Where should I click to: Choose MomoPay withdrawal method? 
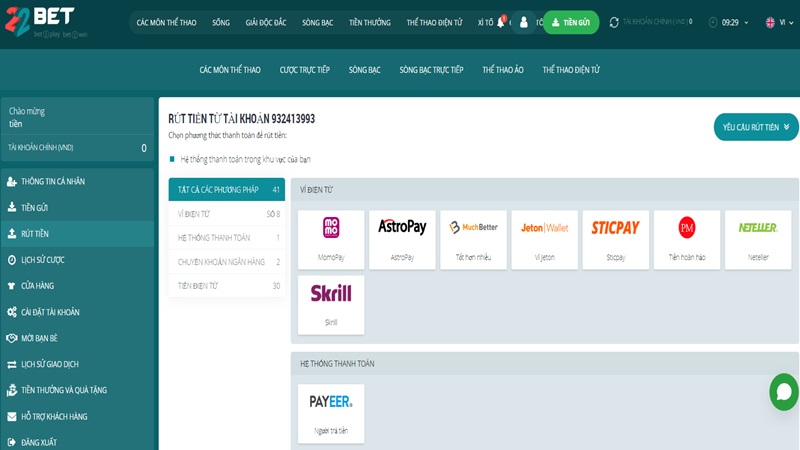[x=331, y=239]
